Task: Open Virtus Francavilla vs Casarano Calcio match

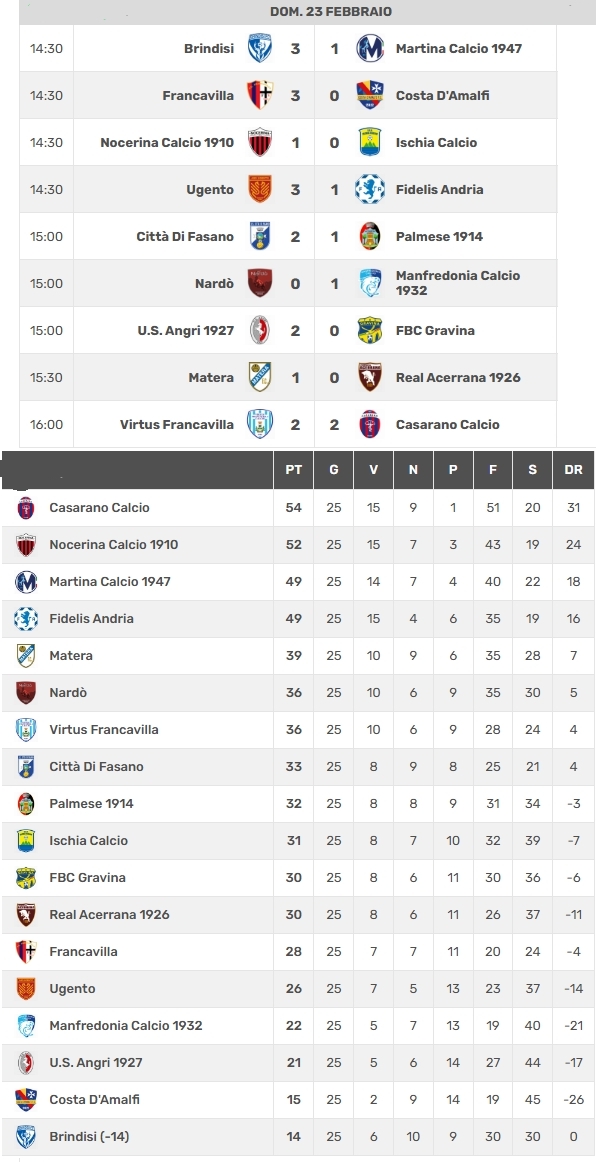Action: click(x=288, y=425)
